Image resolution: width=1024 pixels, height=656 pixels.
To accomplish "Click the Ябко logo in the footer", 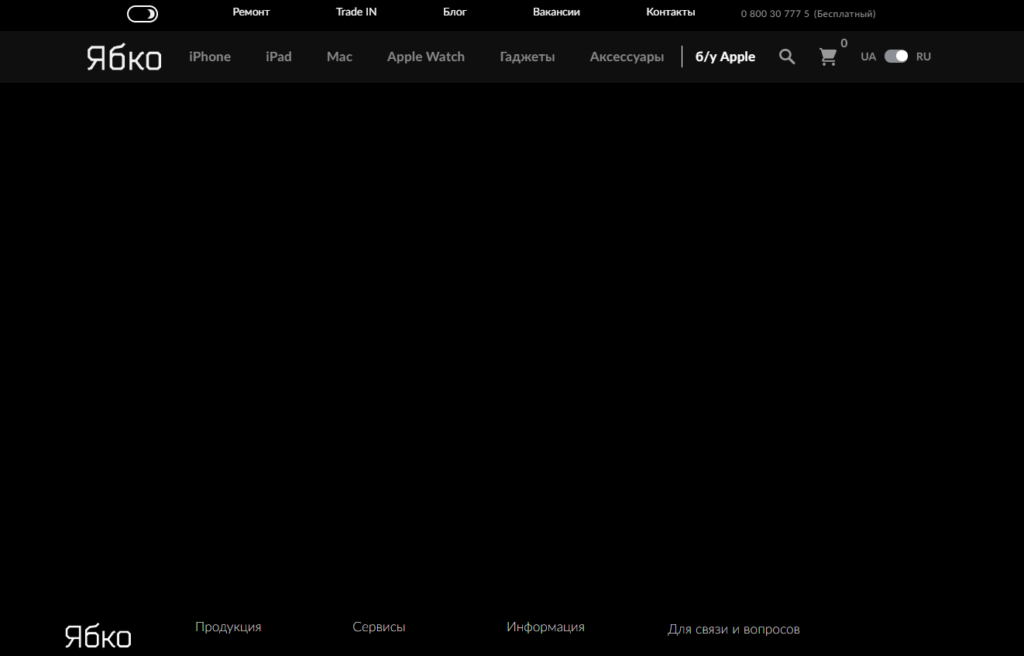I will click(98, 636).
